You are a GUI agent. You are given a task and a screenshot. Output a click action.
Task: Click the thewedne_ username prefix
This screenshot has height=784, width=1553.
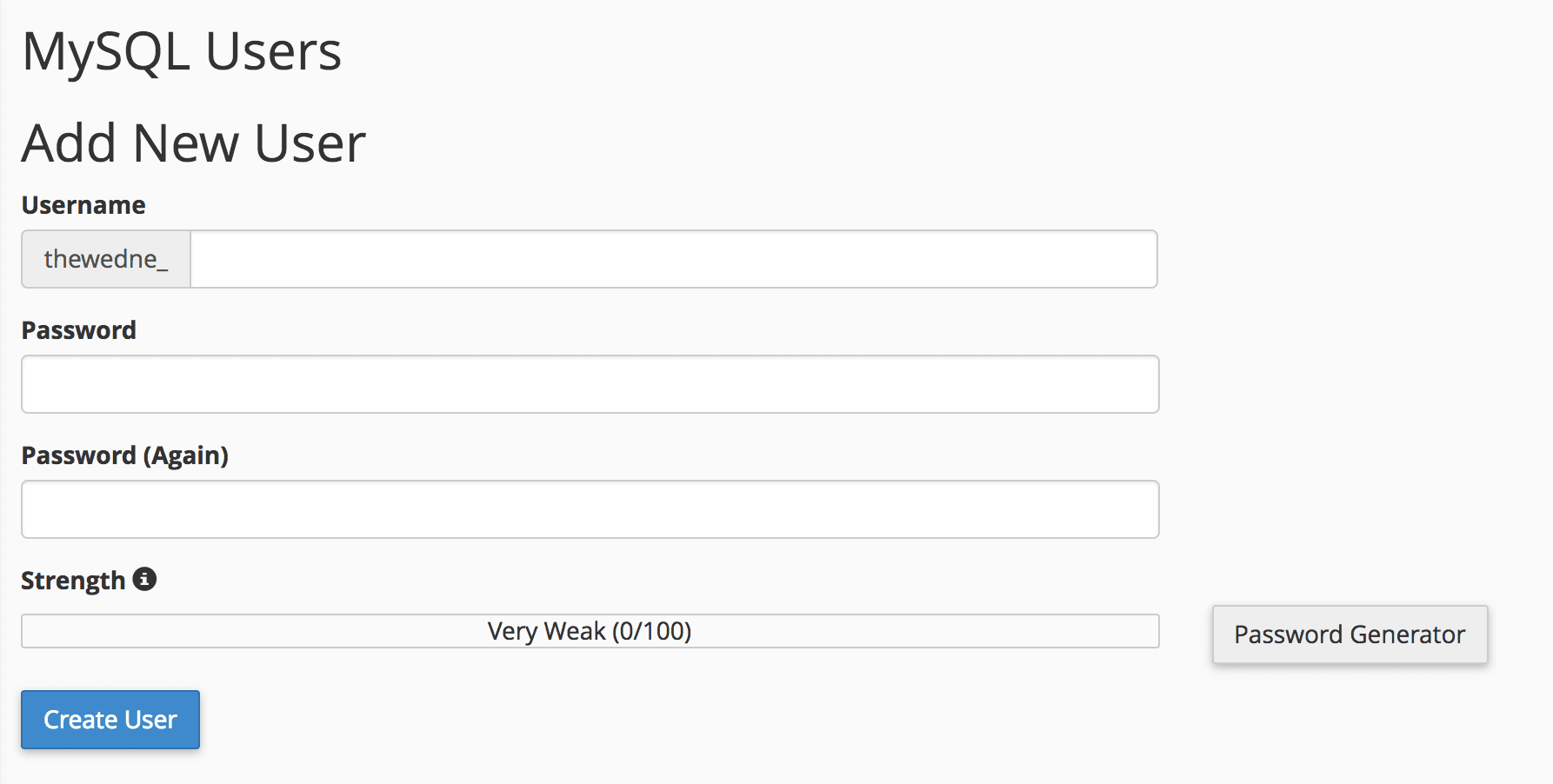tap(106, 259)
